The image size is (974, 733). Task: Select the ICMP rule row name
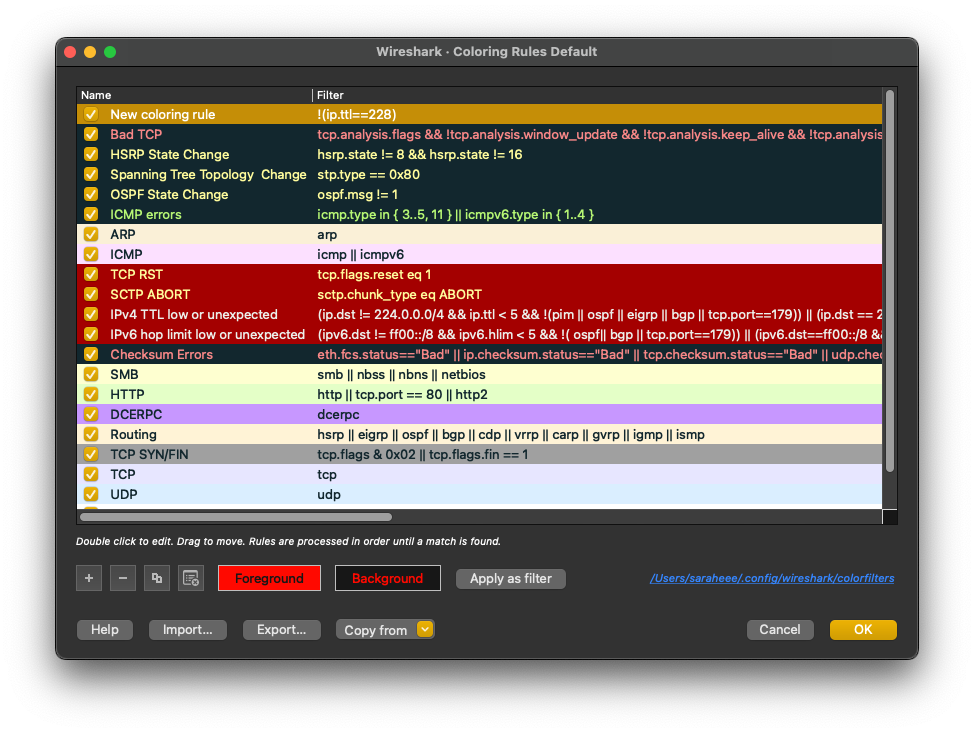click(126, 254)
